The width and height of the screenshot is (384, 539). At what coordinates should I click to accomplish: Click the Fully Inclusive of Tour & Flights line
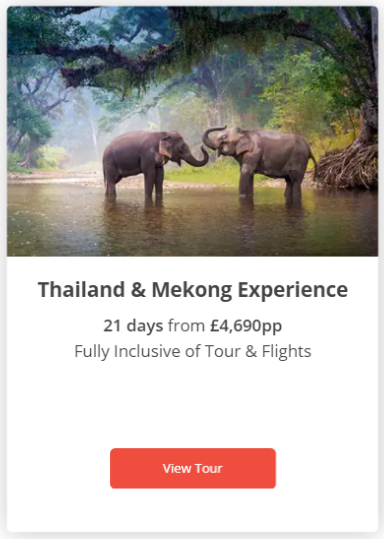pos(193,351)
